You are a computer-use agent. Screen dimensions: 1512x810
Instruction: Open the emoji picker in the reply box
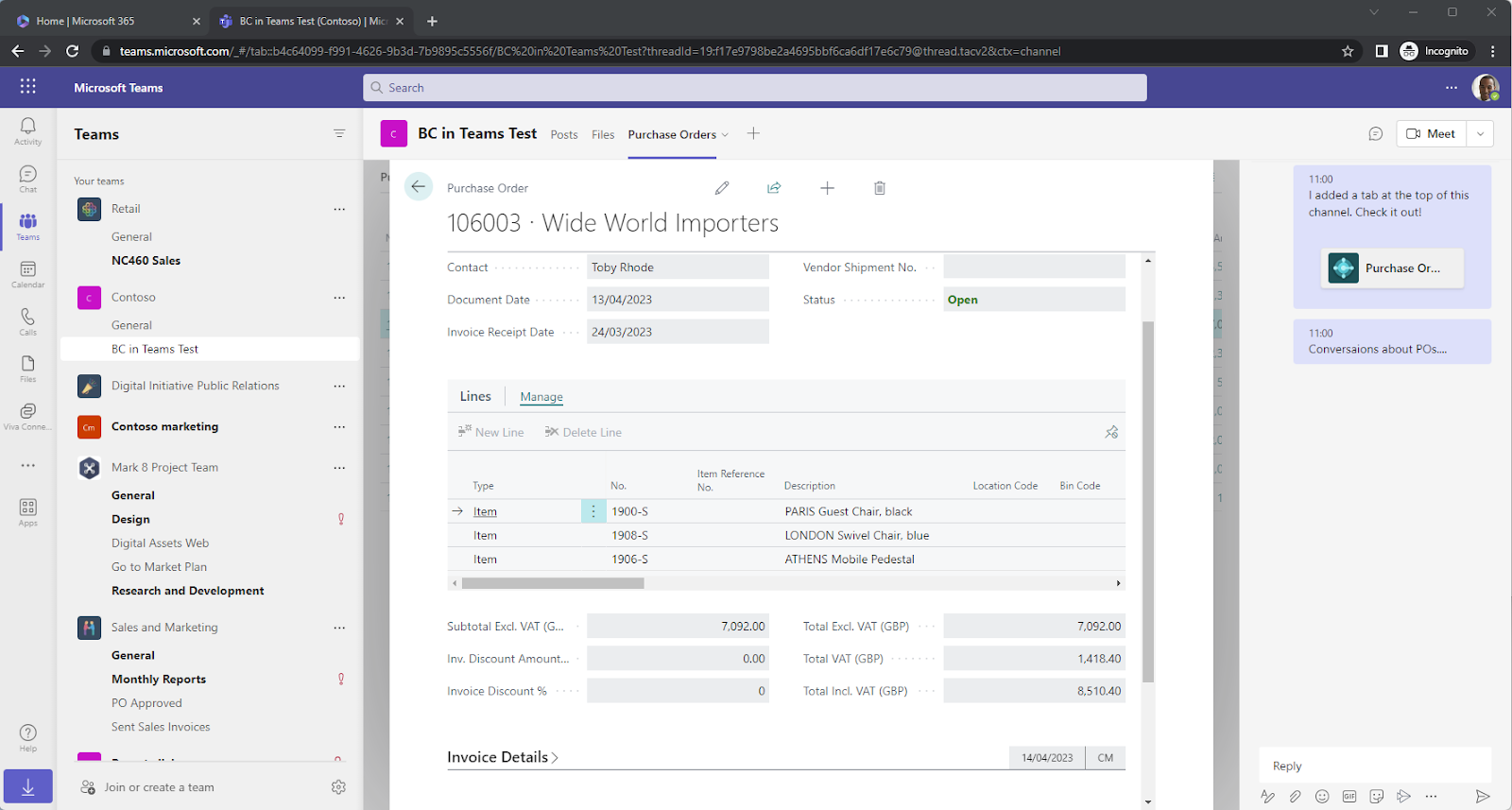point(1322,796)
